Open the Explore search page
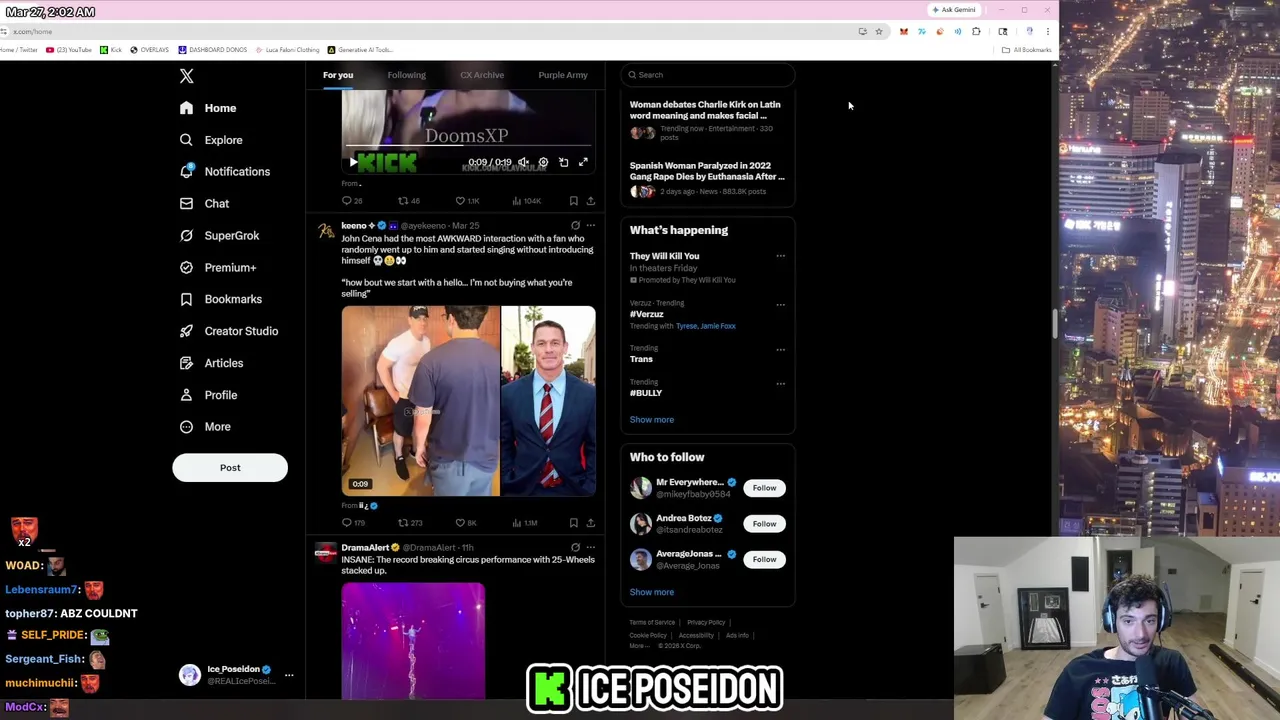This screenshot has width=1280, height=720. click(x=211, y=140)
